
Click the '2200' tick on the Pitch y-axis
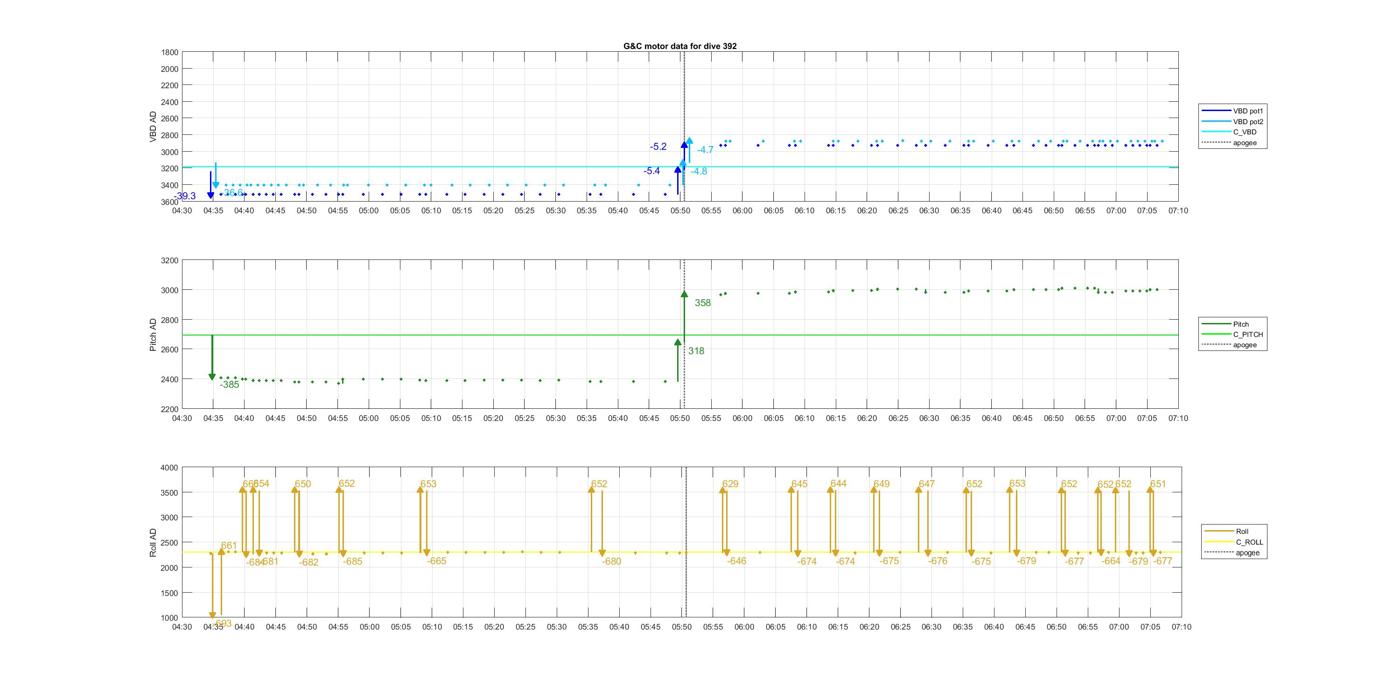tap(170, 409)
